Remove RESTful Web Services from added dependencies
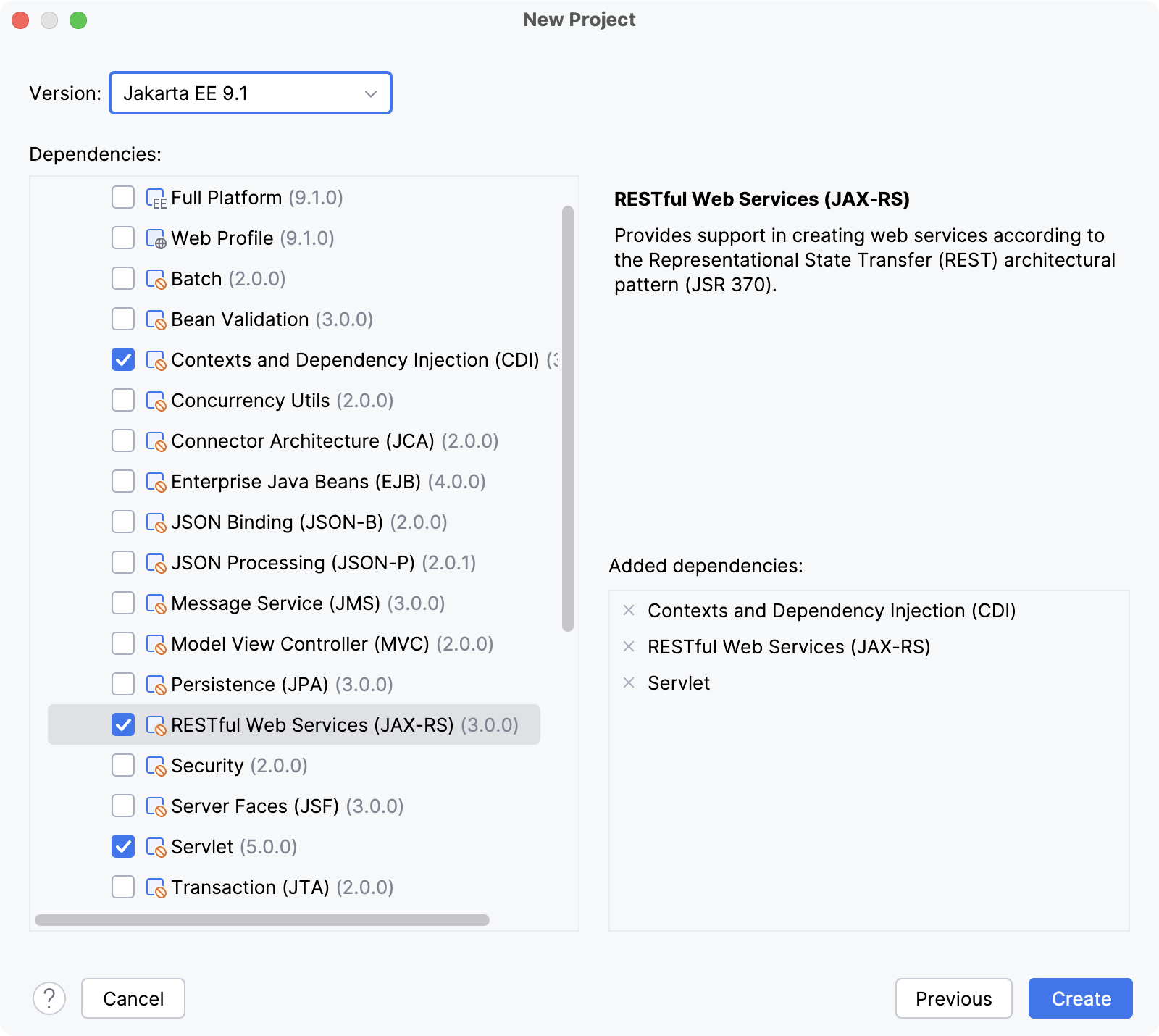Image resolution: width=1159 pixels, height=1036 pixels. [x=627, y=647]
